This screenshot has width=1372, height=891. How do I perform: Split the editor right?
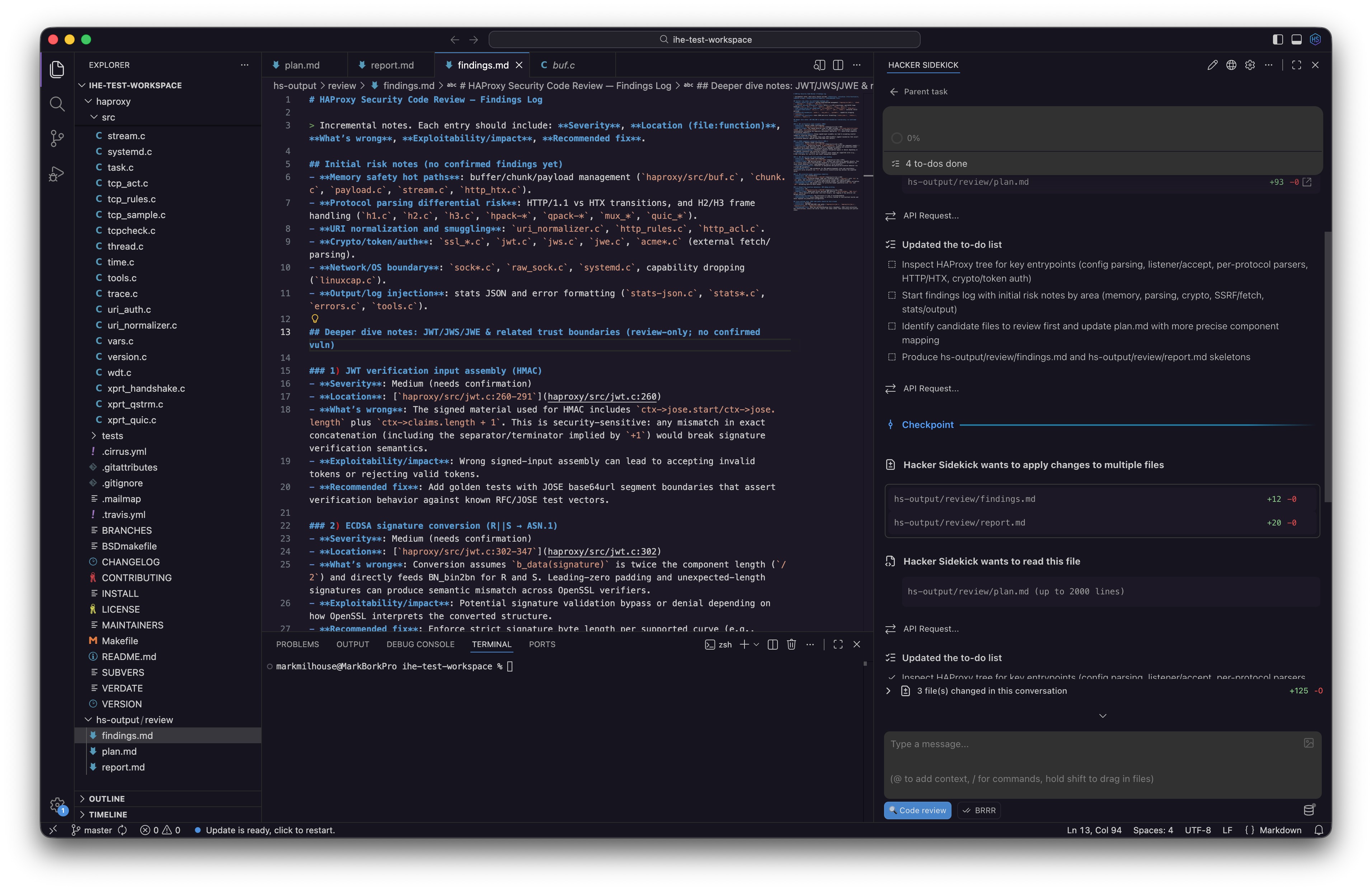pyautogui.click(x=838, y=65)
